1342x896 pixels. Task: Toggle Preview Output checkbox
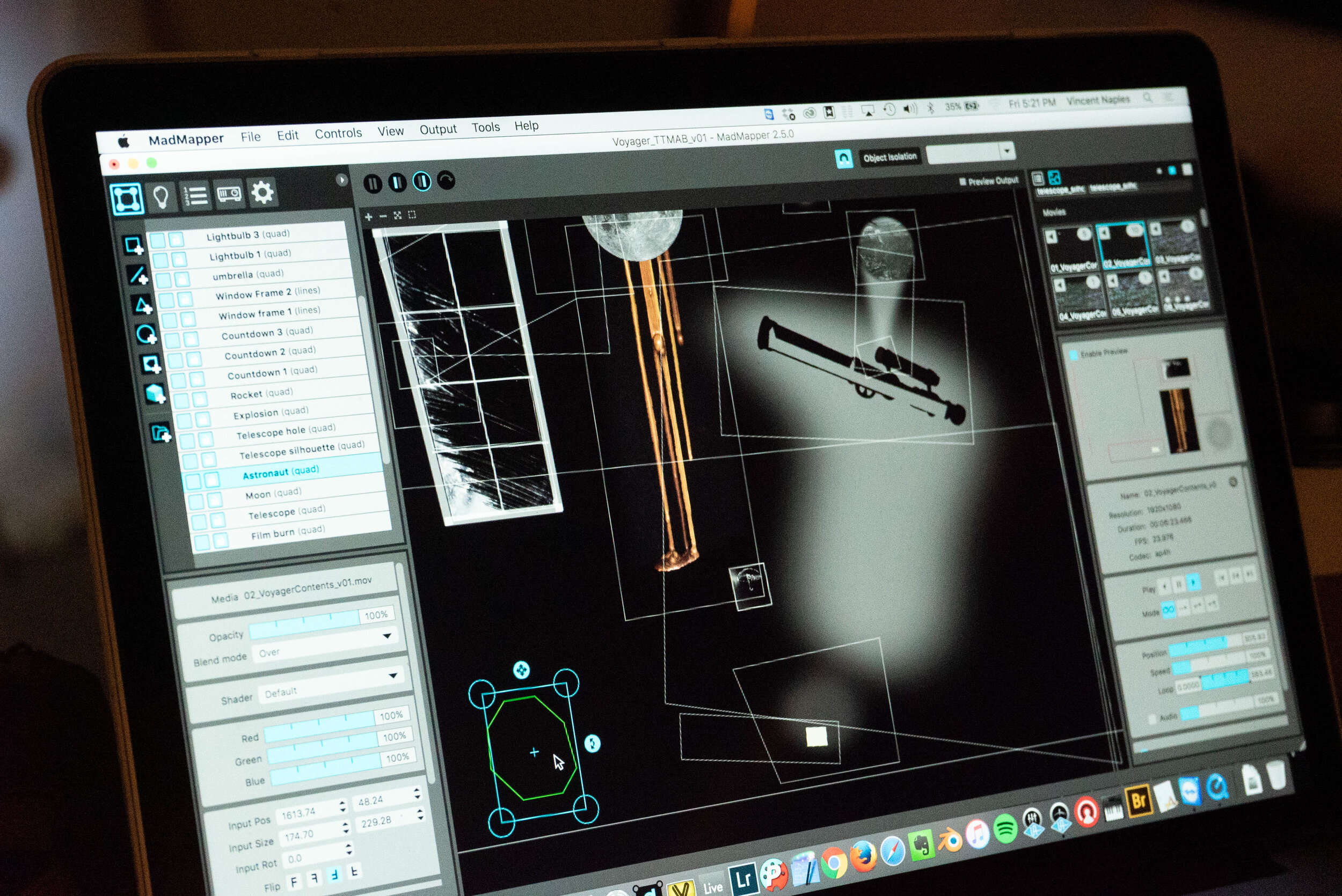coord(962,182)
